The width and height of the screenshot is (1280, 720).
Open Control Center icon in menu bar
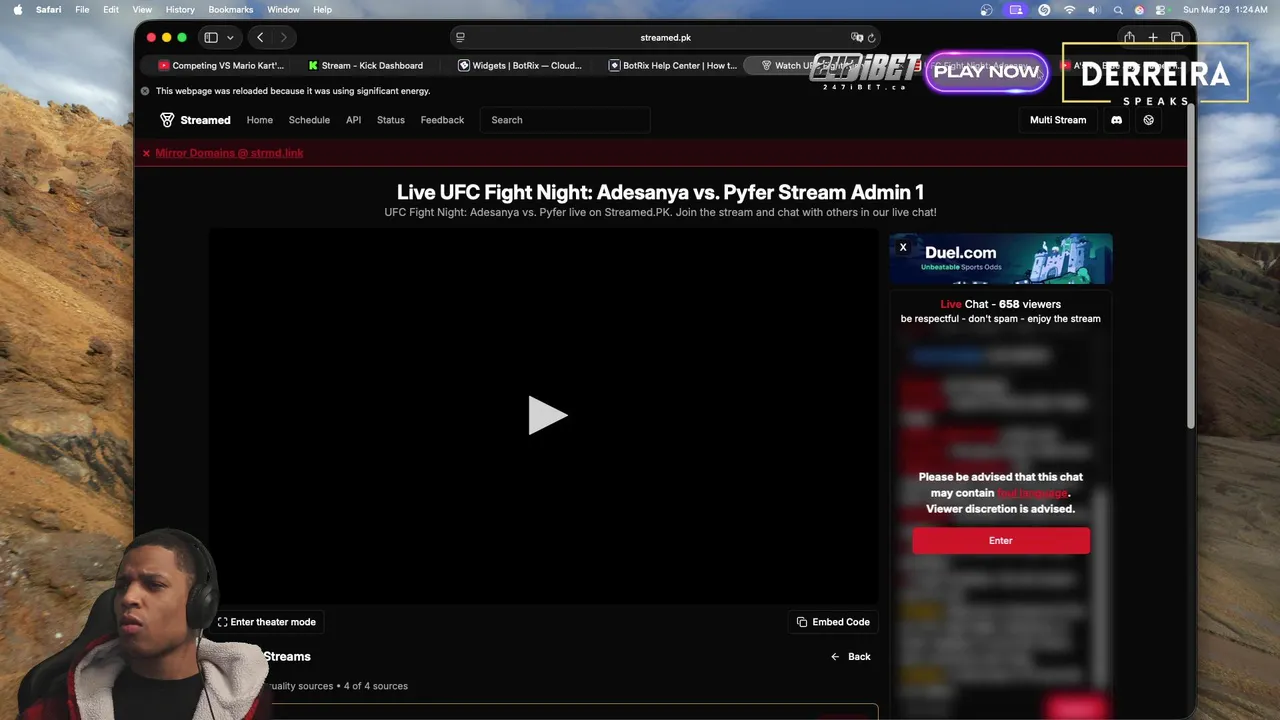click(1163, 9)
